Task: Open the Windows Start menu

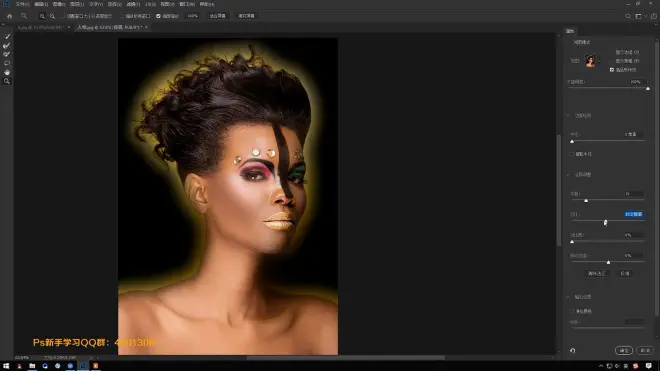Action: point(6,366)
